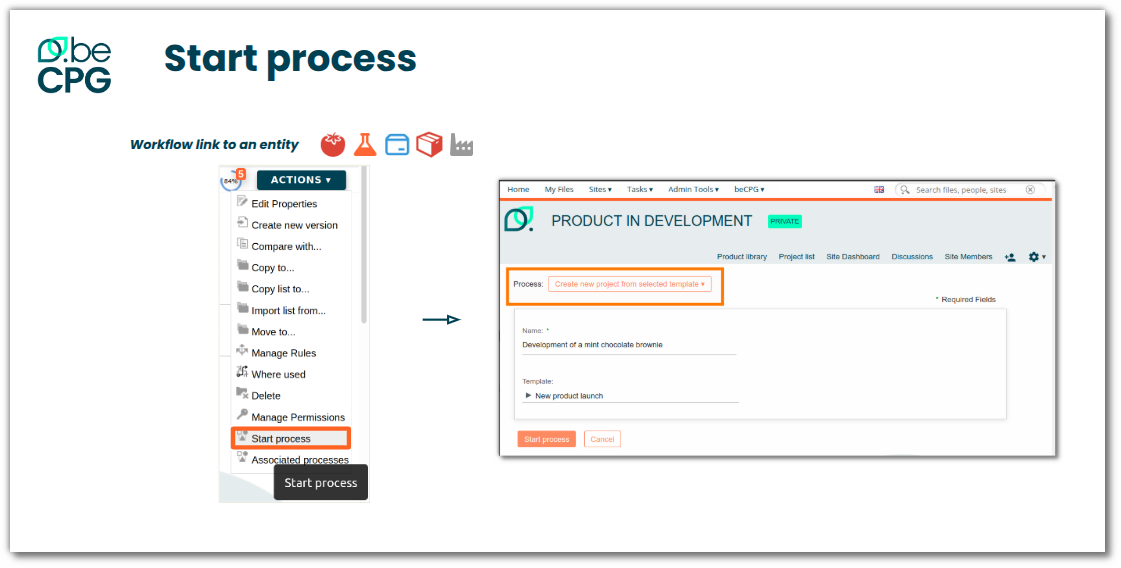Click the project Name input field
Screen dimensions: 1121x568
(x=628, y=345)
